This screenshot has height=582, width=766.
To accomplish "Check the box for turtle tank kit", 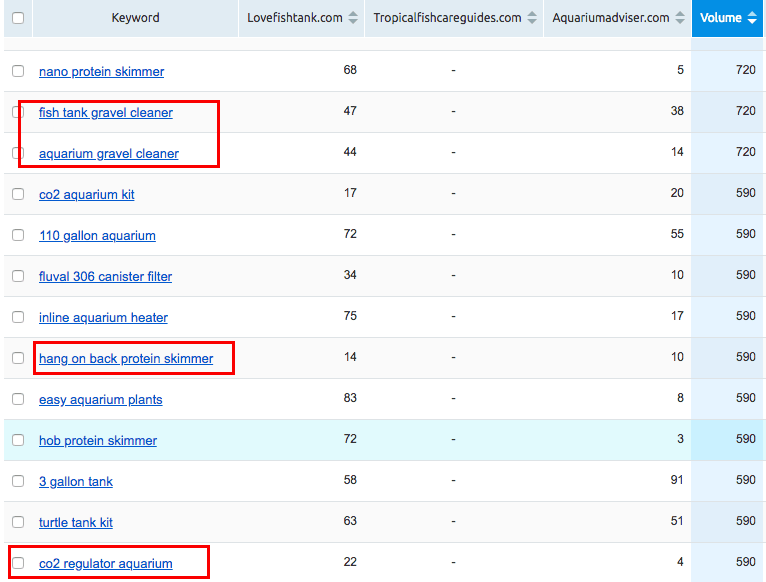I will (x=18, y=522).
